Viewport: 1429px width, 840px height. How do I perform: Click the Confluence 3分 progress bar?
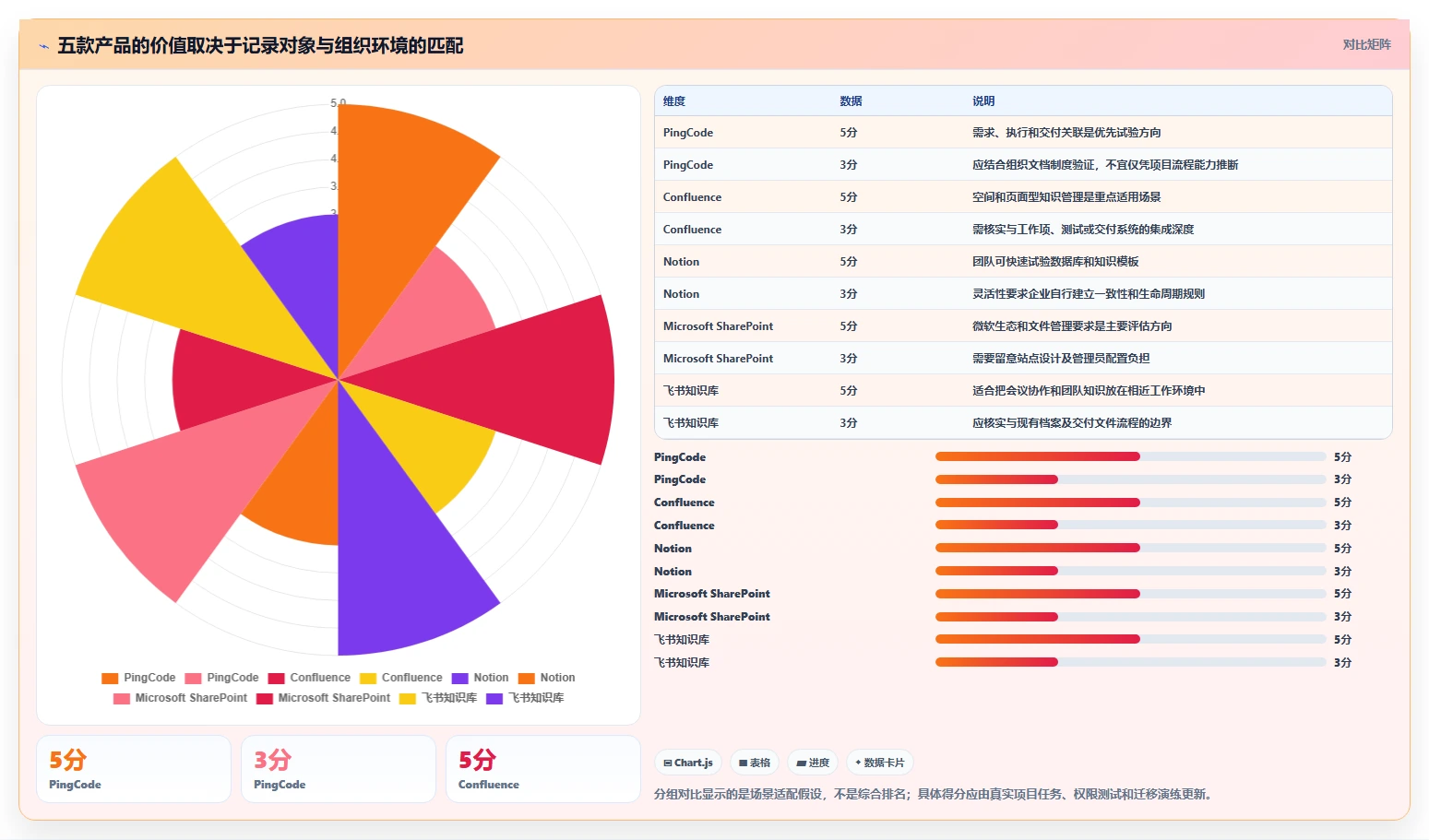(x=1130, y=525)
